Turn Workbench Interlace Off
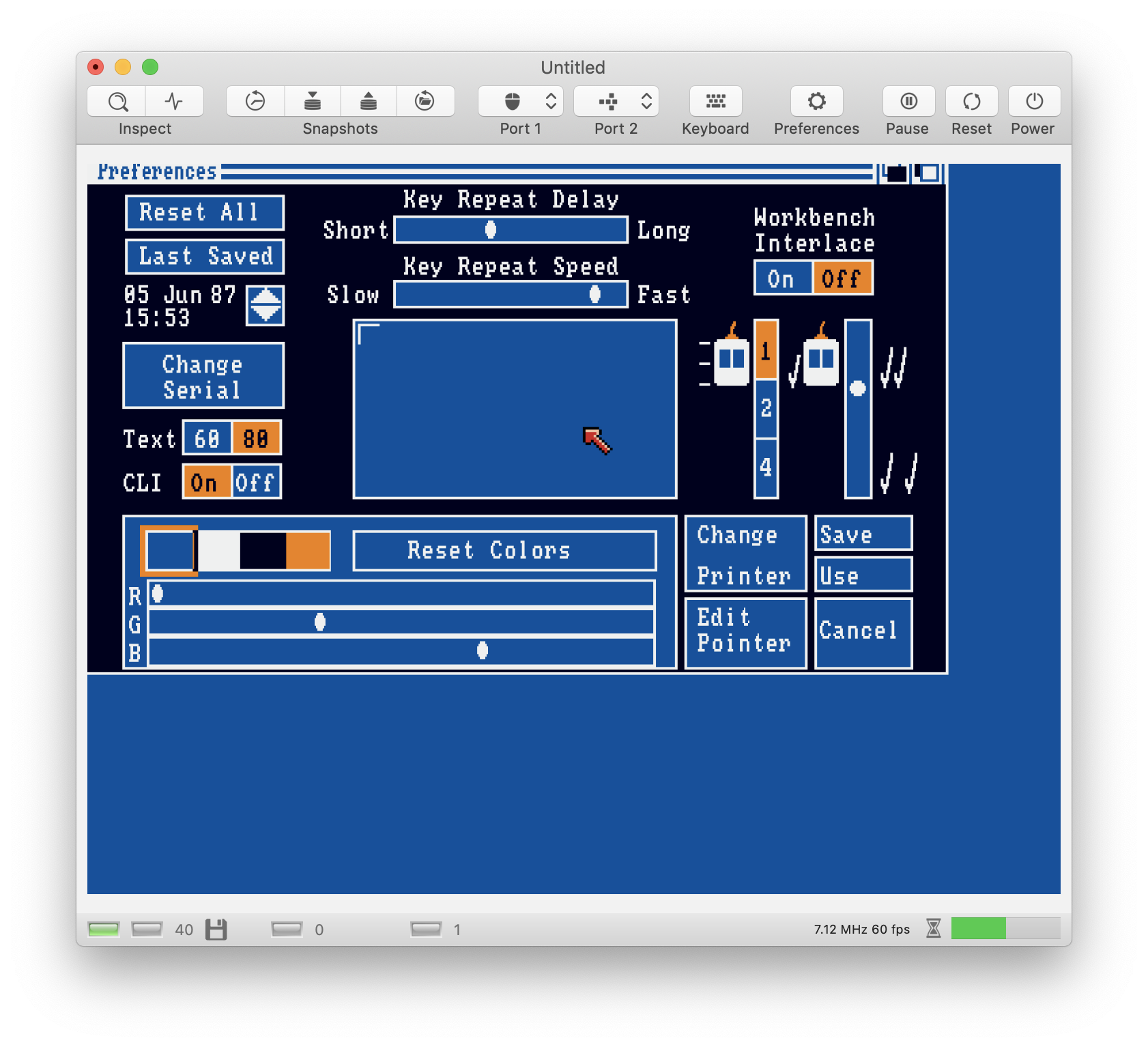 pyautogui.click(x=842, y=278)
